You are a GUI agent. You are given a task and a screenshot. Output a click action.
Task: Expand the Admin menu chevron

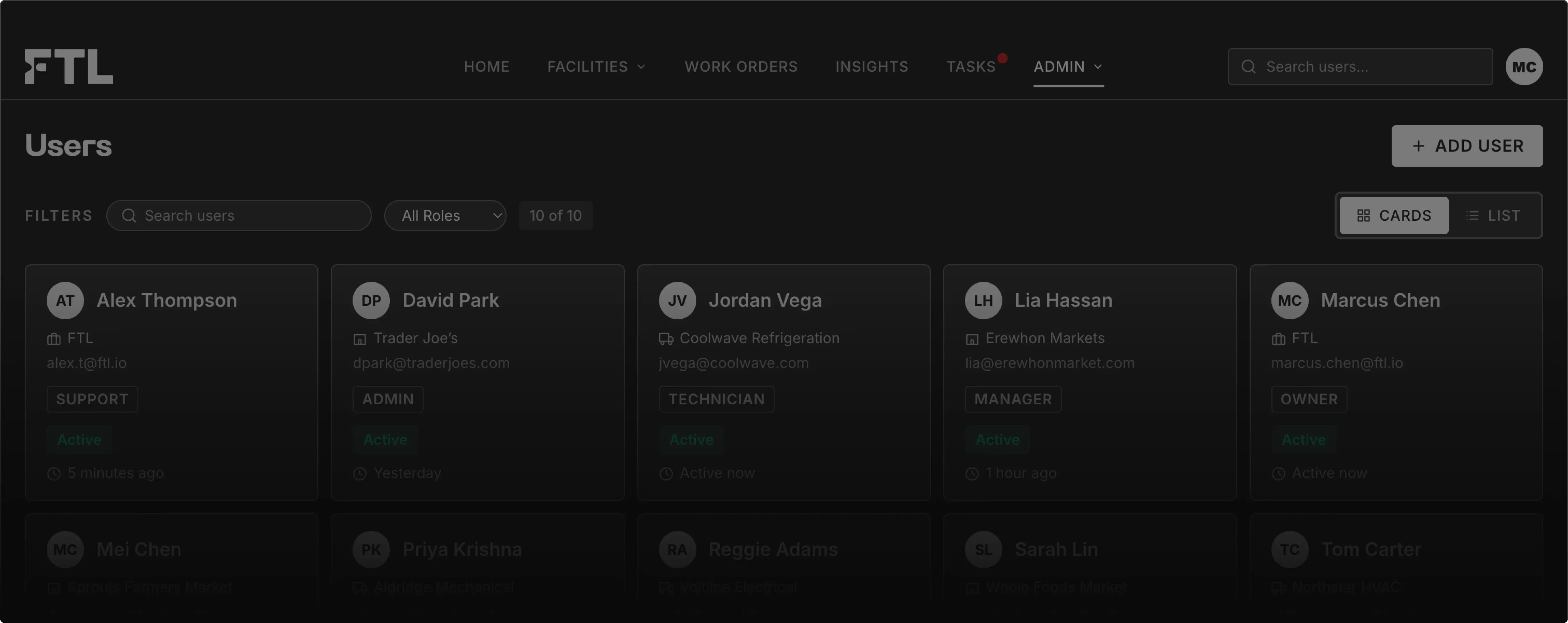click(1098, 66)
